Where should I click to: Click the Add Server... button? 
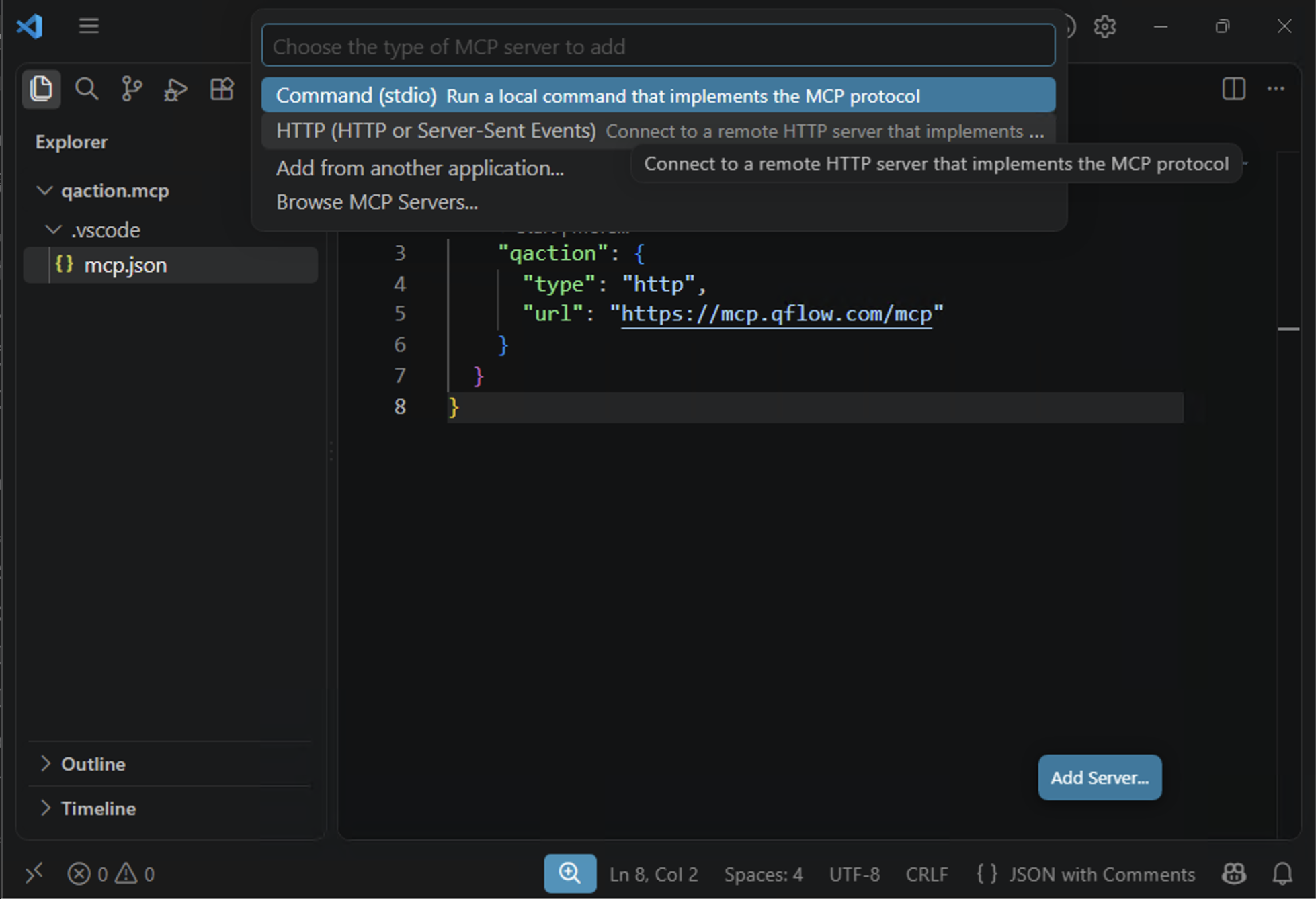tap(1100, 777)
